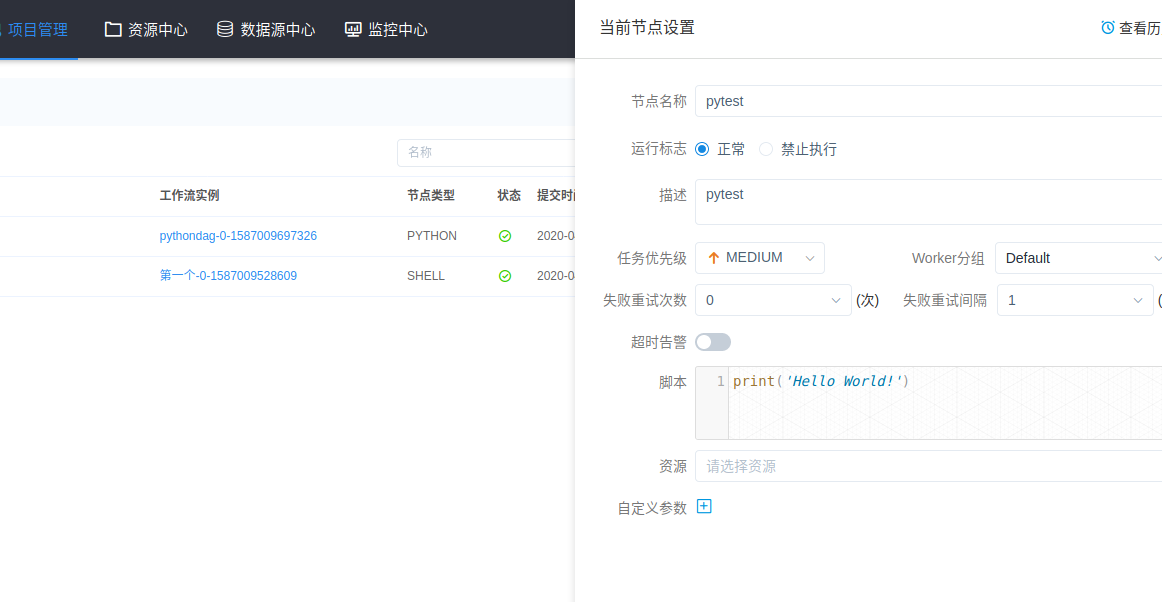This screenshot has height=602, width=1162.
Task: Open the 项目管理 tab
Action: click(37, 30)
